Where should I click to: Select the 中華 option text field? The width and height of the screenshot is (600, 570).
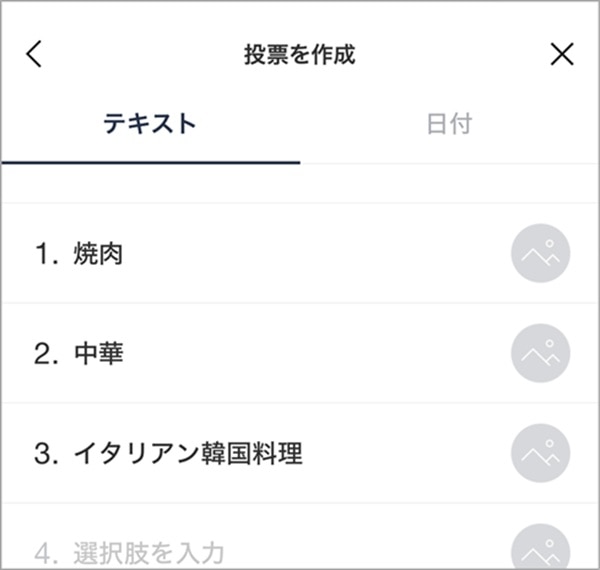tap(98, 354)
